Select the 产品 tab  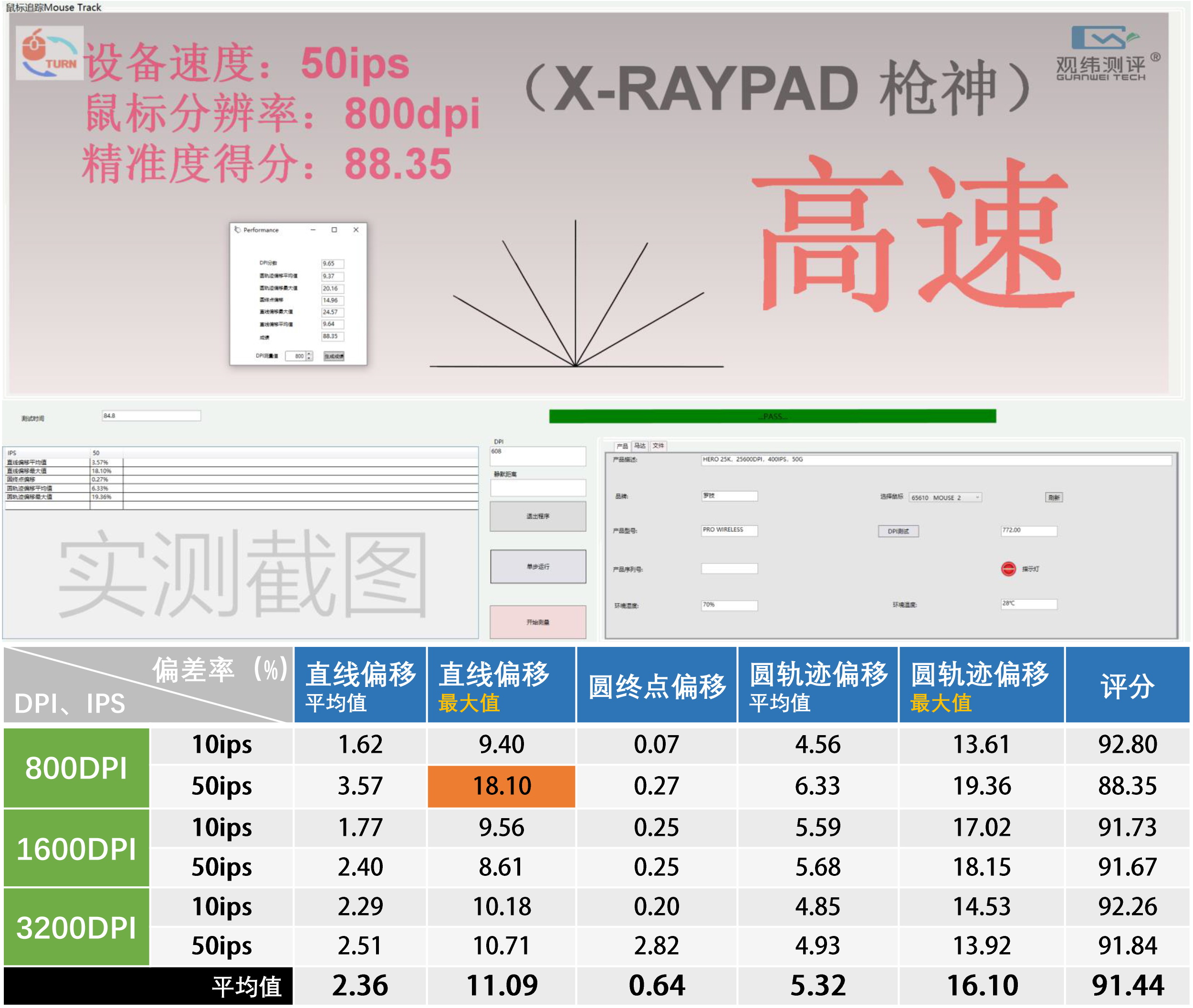point(623,447)
